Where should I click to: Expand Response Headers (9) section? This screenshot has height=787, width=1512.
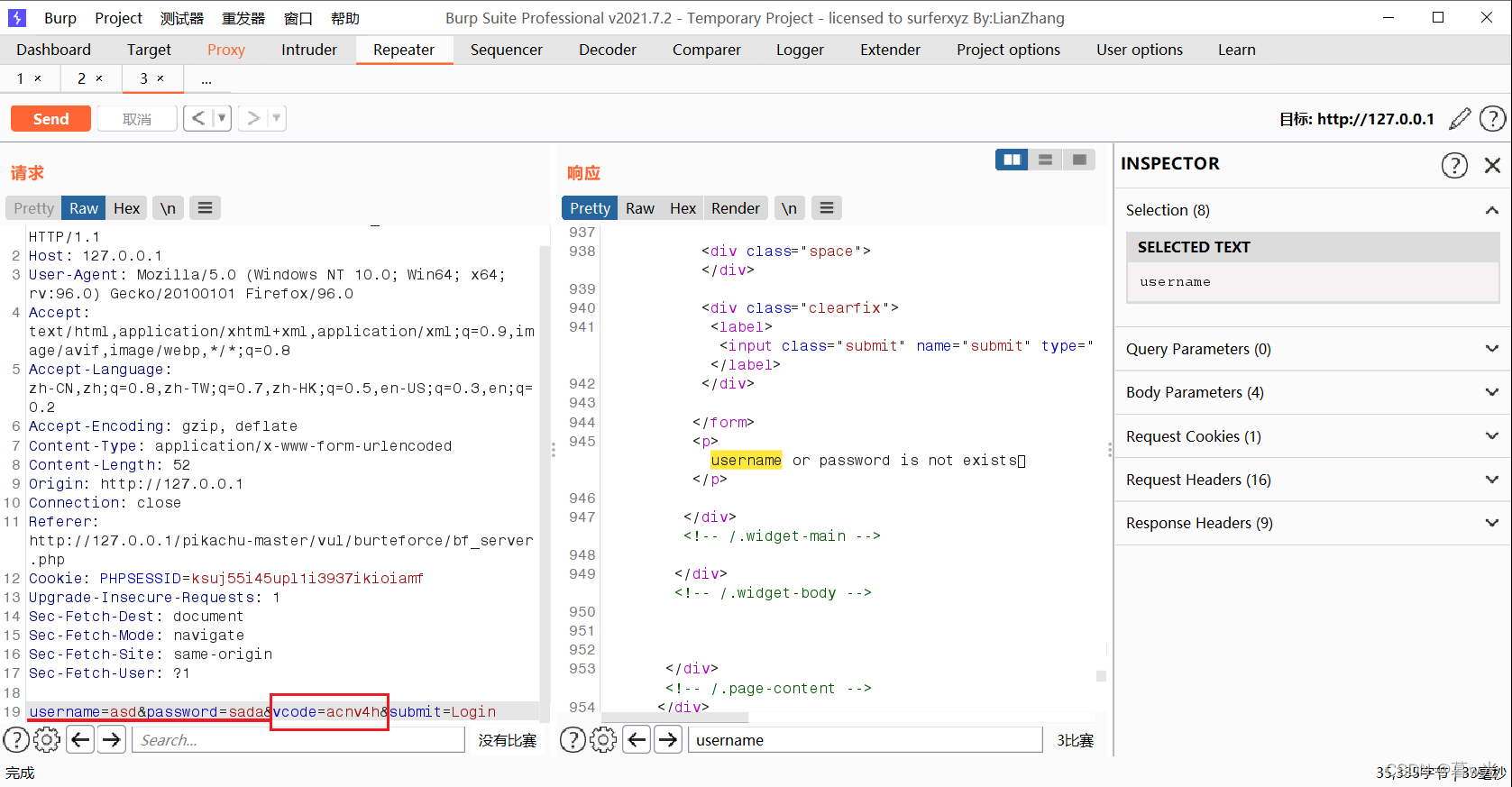pos(1492,523)
